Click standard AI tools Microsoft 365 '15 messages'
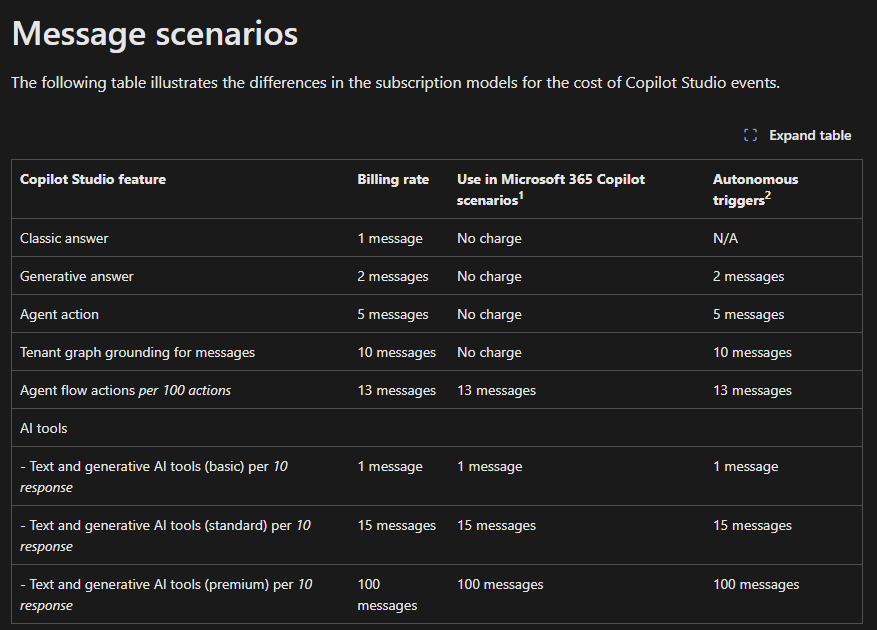Screen dimensions: 877x630 (x=497, y=525)
